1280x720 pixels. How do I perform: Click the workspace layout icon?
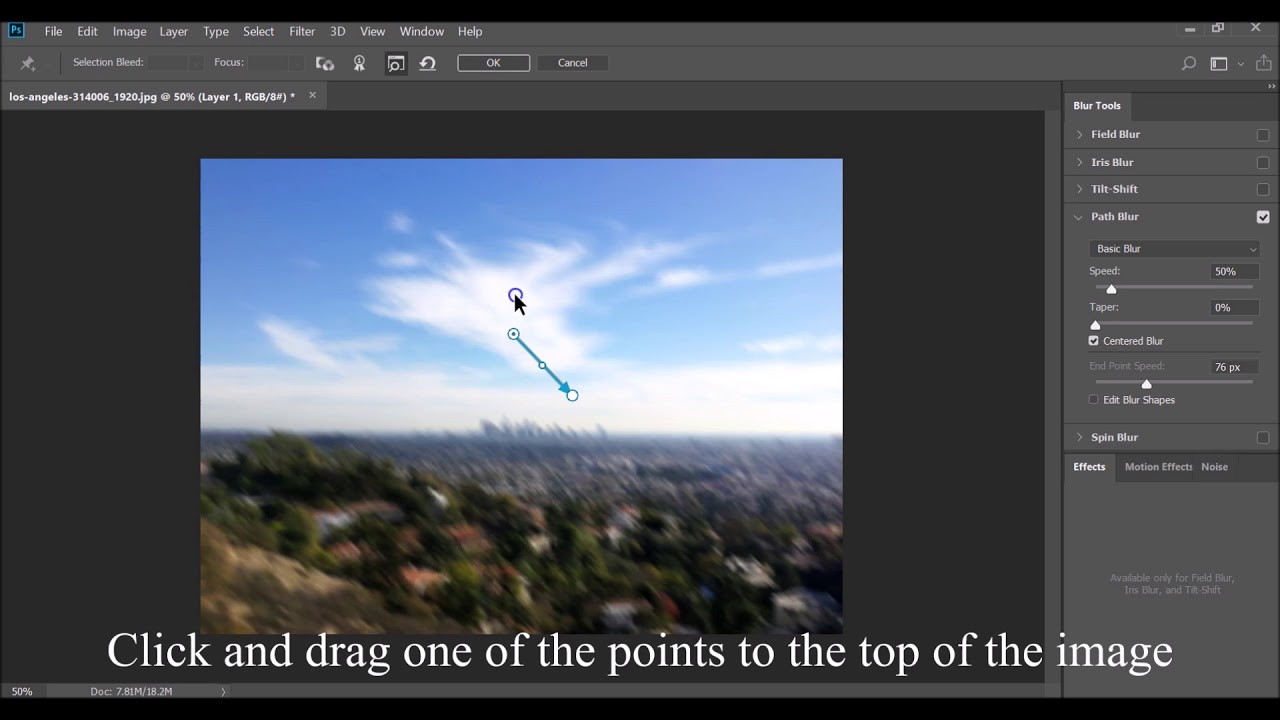(x=1218, y=63)
